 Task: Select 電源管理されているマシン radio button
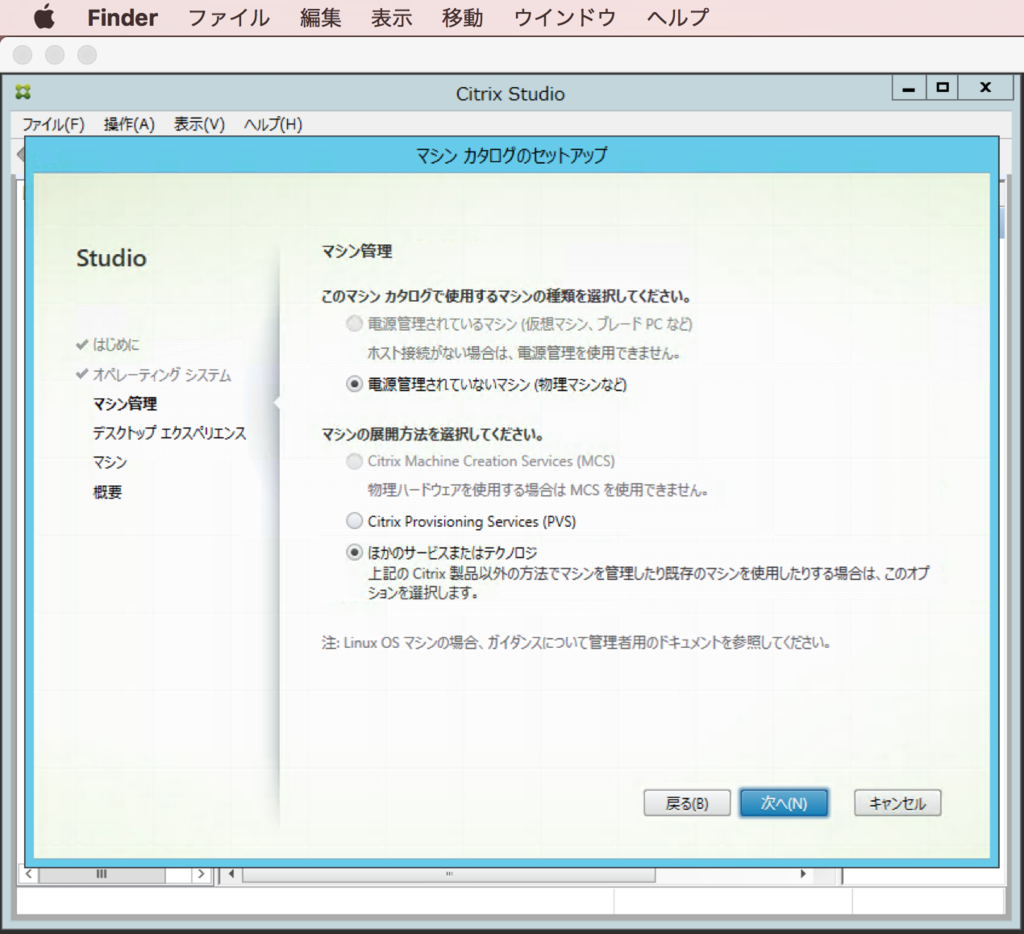tap(354, 323)
